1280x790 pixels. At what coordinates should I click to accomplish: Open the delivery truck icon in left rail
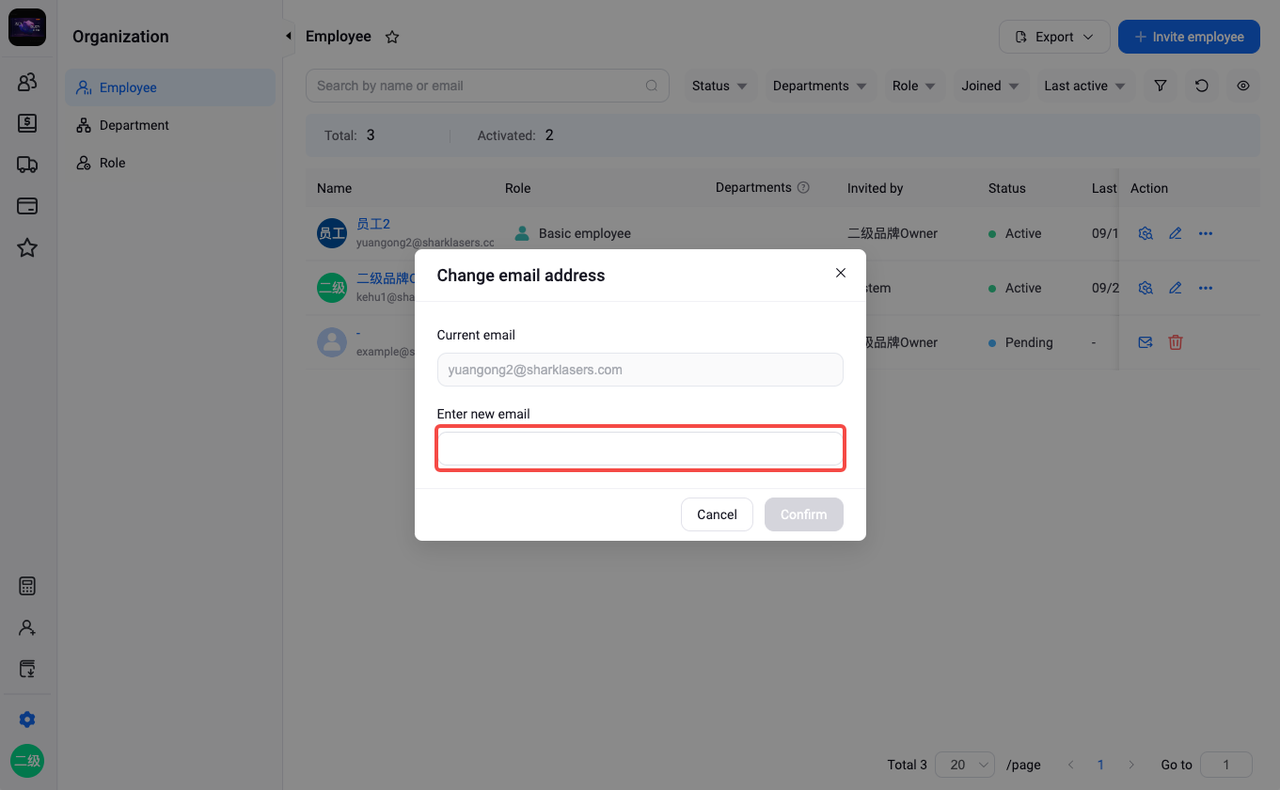[27, 165]
